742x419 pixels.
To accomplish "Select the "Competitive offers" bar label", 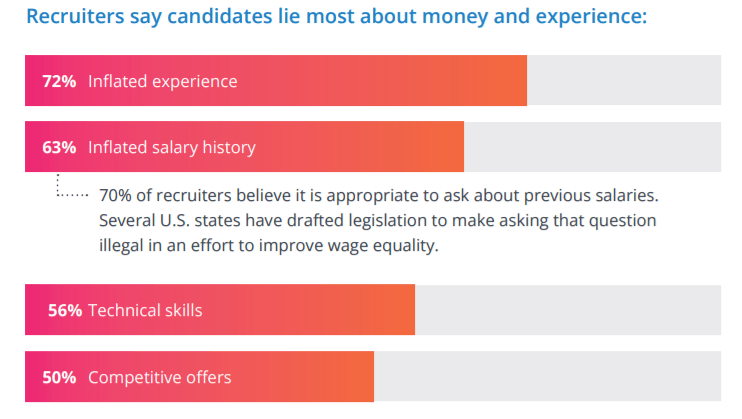I will pos(160,377).
